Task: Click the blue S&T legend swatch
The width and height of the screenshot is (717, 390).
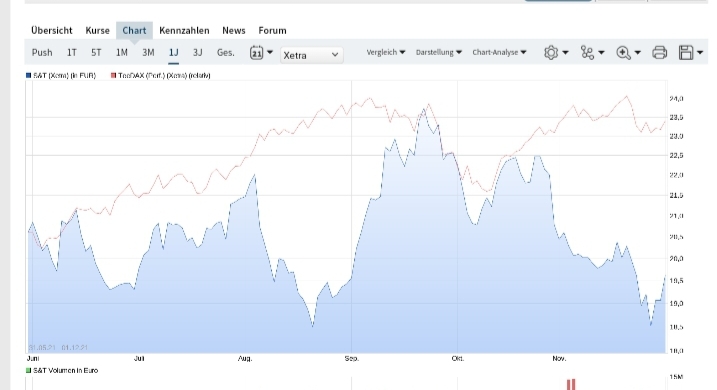Action: (x=28, y=75)
